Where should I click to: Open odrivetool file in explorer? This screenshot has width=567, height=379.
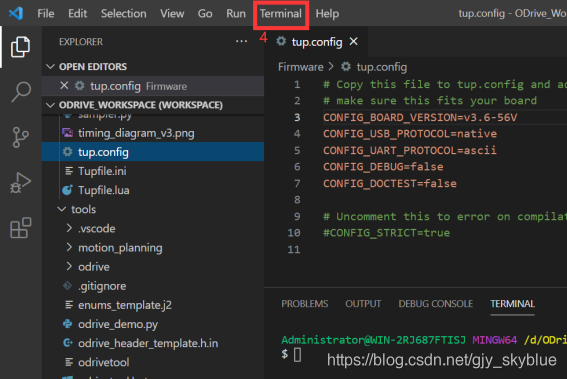[x=104, y=362]
